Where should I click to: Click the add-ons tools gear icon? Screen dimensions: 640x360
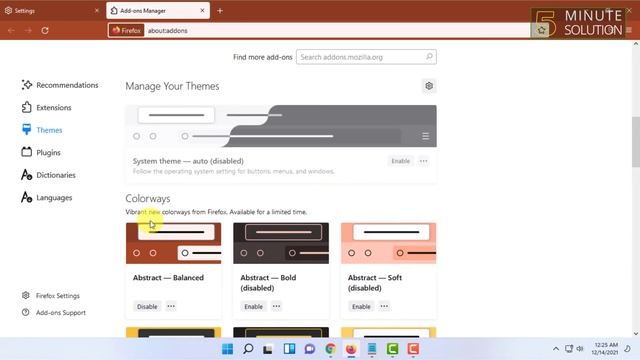[x=429, y=86]
